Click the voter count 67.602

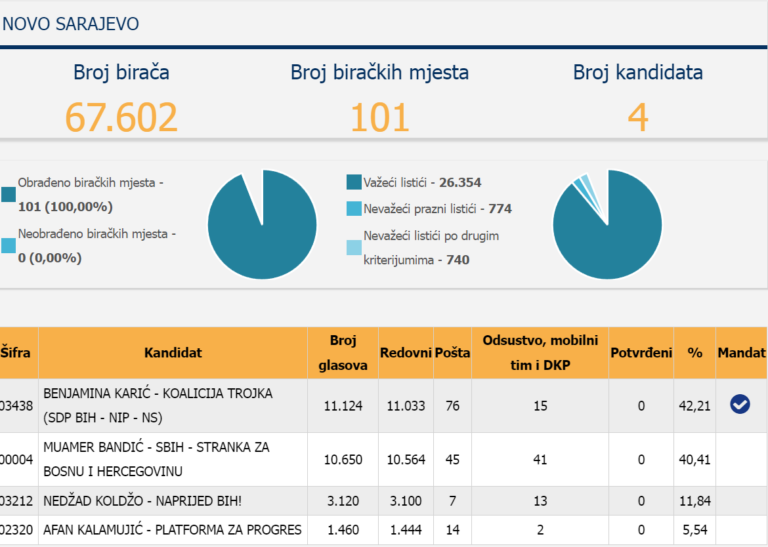[x=121, y=118]
